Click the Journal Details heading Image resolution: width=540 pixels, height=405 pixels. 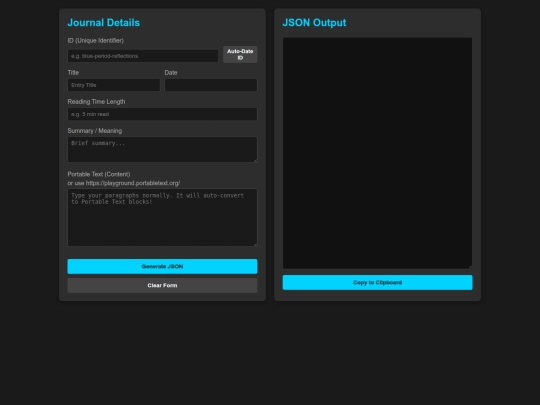coord(104,23)
